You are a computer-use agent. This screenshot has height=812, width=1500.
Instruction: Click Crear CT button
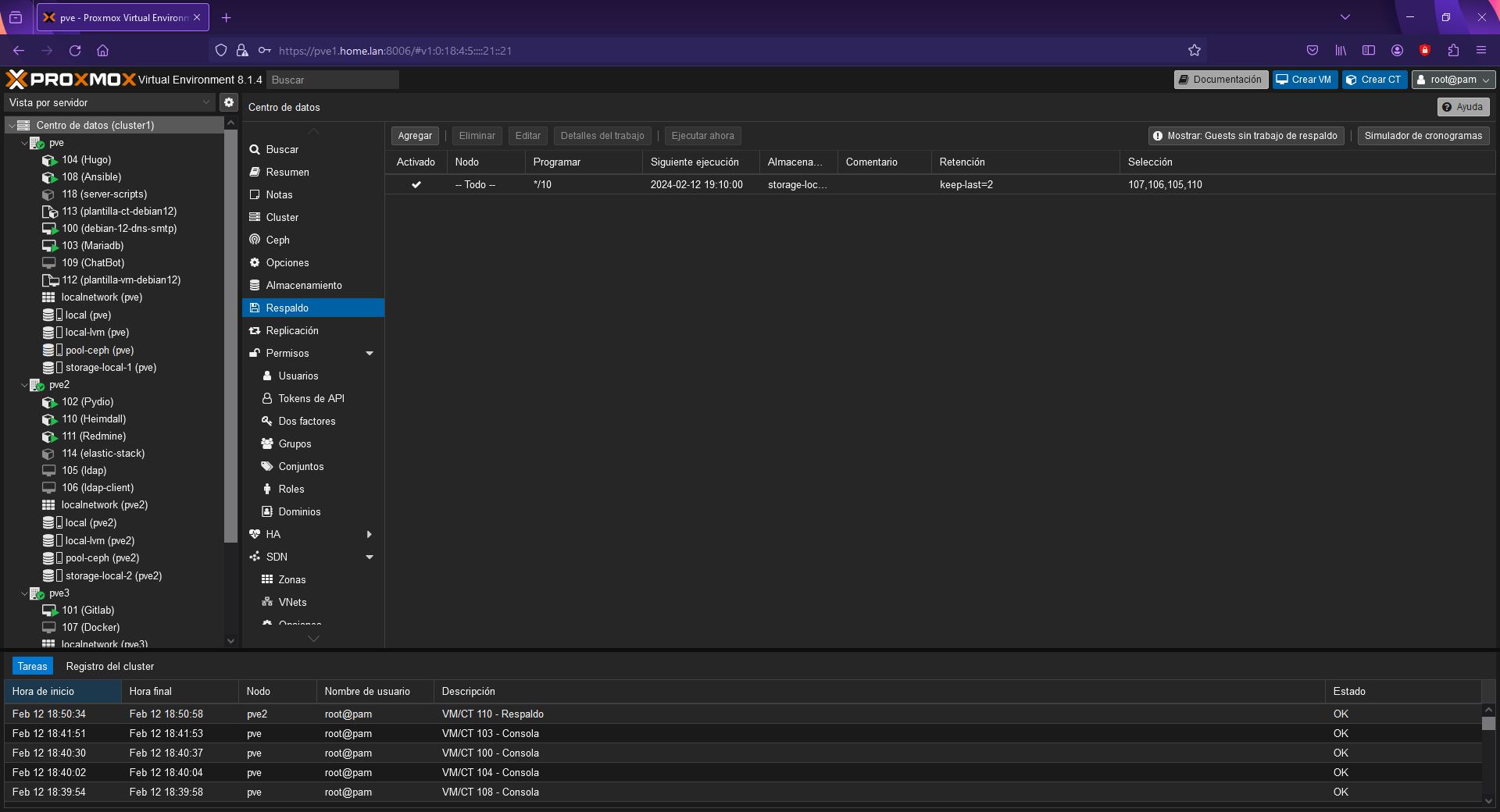coord(1374,80)
